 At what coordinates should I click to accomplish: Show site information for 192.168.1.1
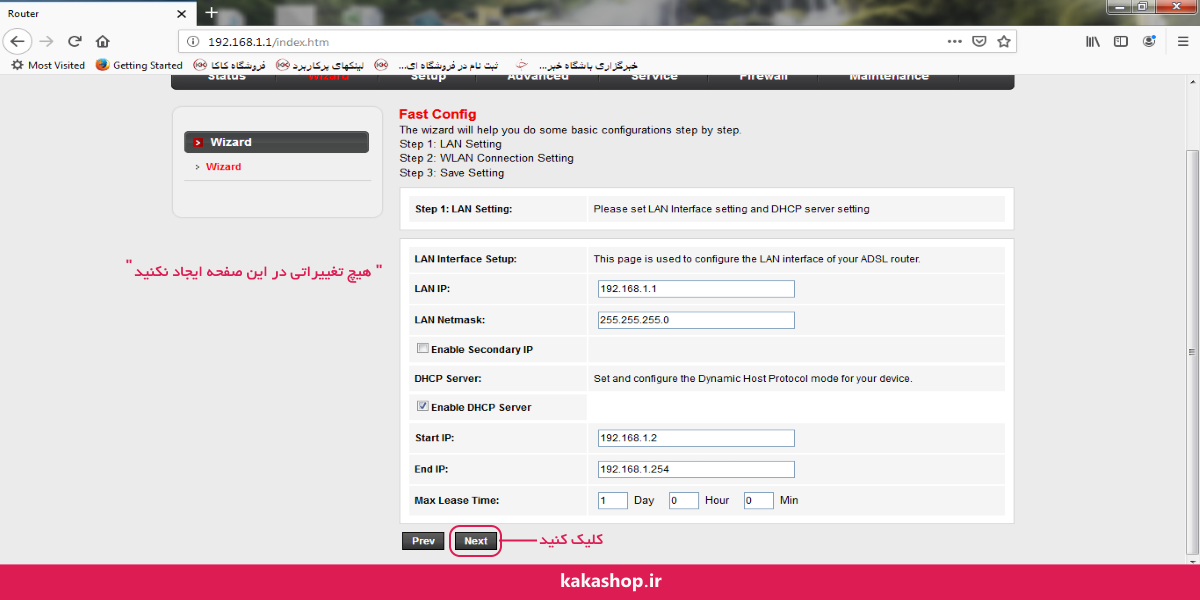click(193, 42)
